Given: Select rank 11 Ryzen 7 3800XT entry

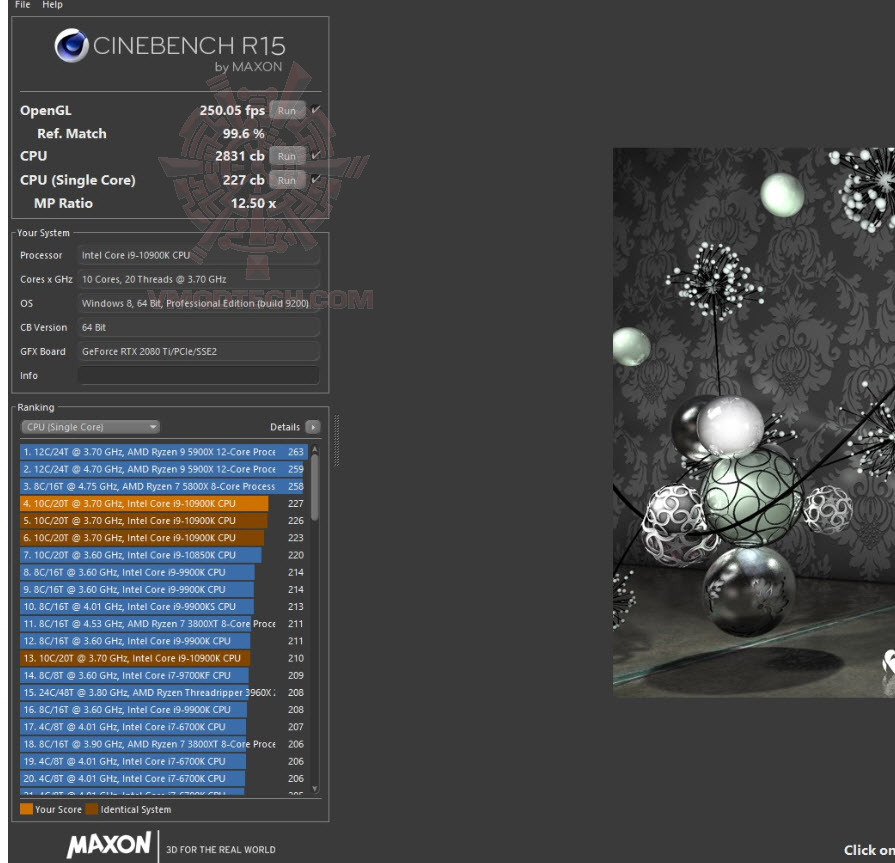Looking at the screenshot, I should [x=164, y=623].
